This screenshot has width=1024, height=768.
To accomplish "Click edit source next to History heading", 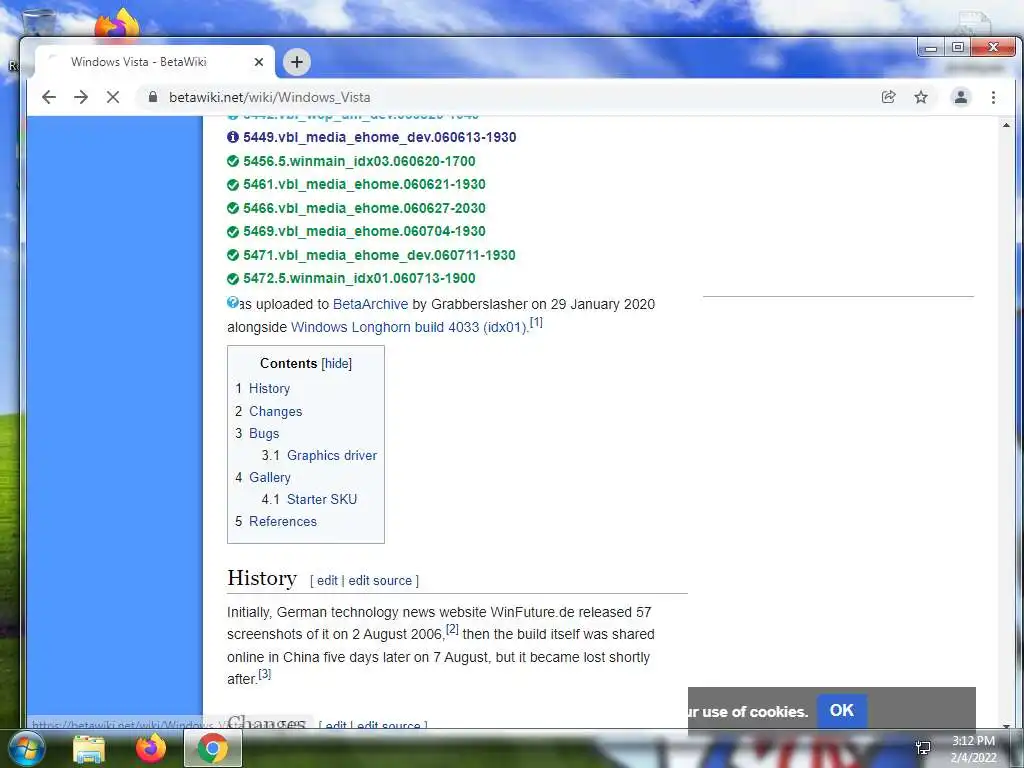I will tap(380, 581).
